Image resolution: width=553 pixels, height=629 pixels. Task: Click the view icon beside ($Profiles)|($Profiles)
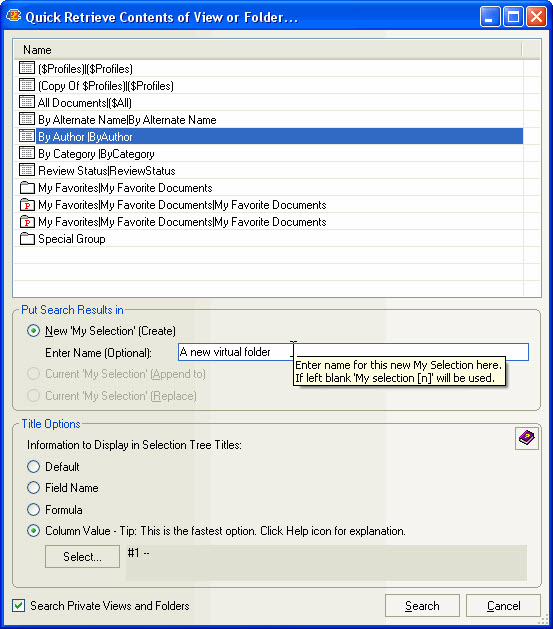point(27,68)
